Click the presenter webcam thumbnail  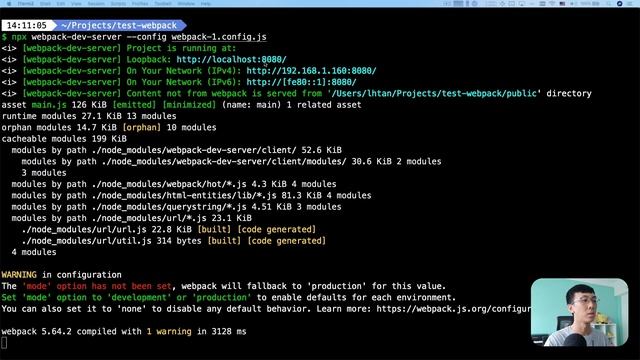coord(579,313)
